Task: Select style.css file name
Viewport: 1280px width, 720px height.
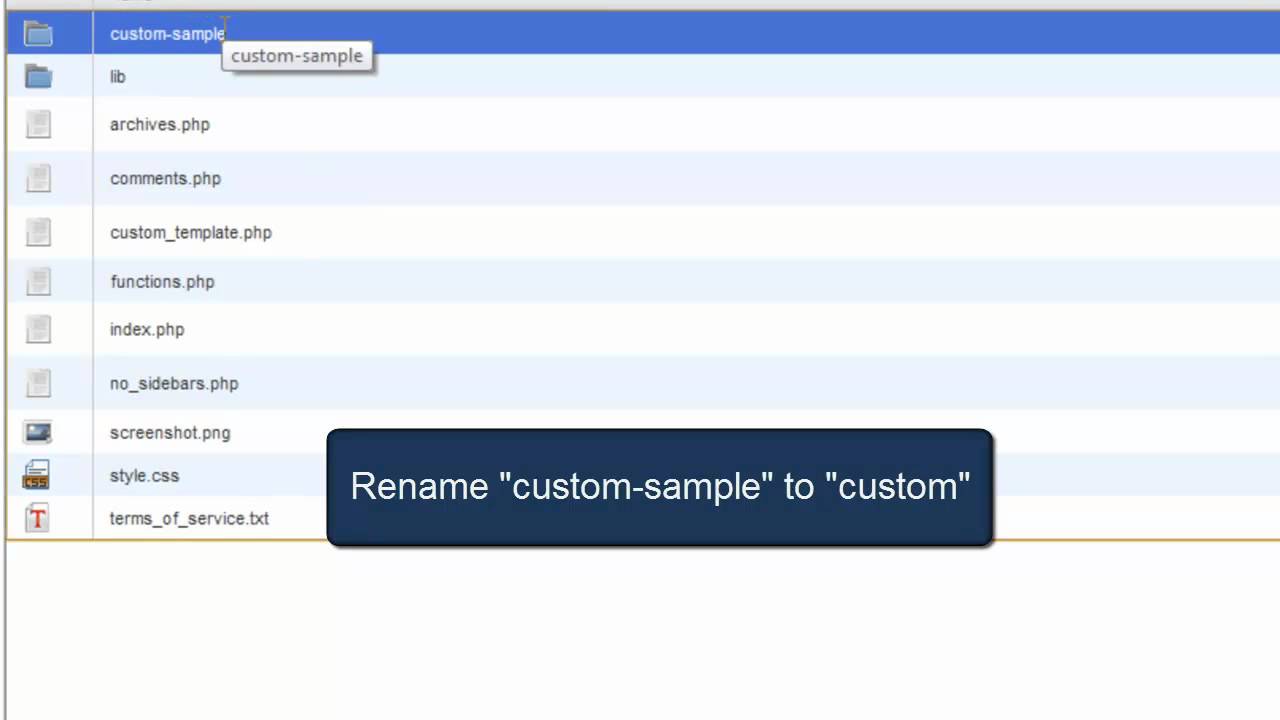Action: pos(144,476)
